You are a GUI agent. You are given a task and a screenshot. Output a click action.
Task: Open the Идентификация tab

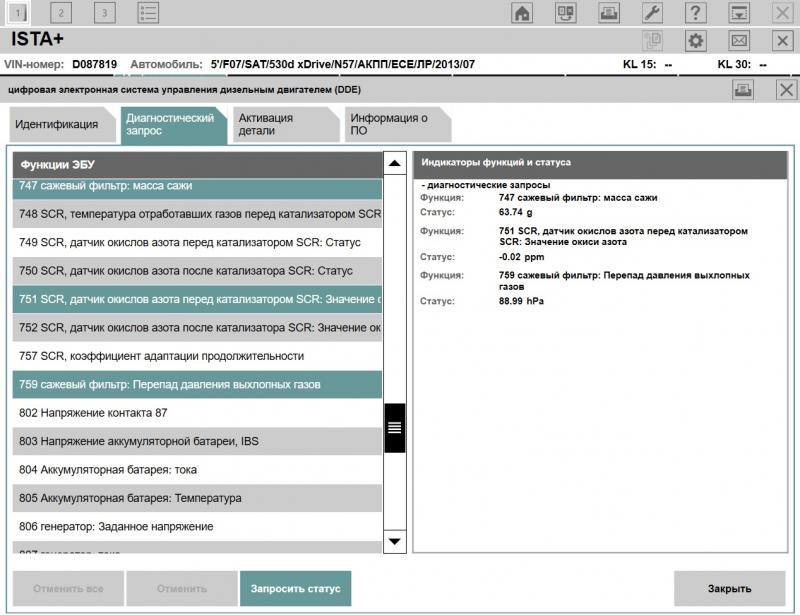pos(63,125)
